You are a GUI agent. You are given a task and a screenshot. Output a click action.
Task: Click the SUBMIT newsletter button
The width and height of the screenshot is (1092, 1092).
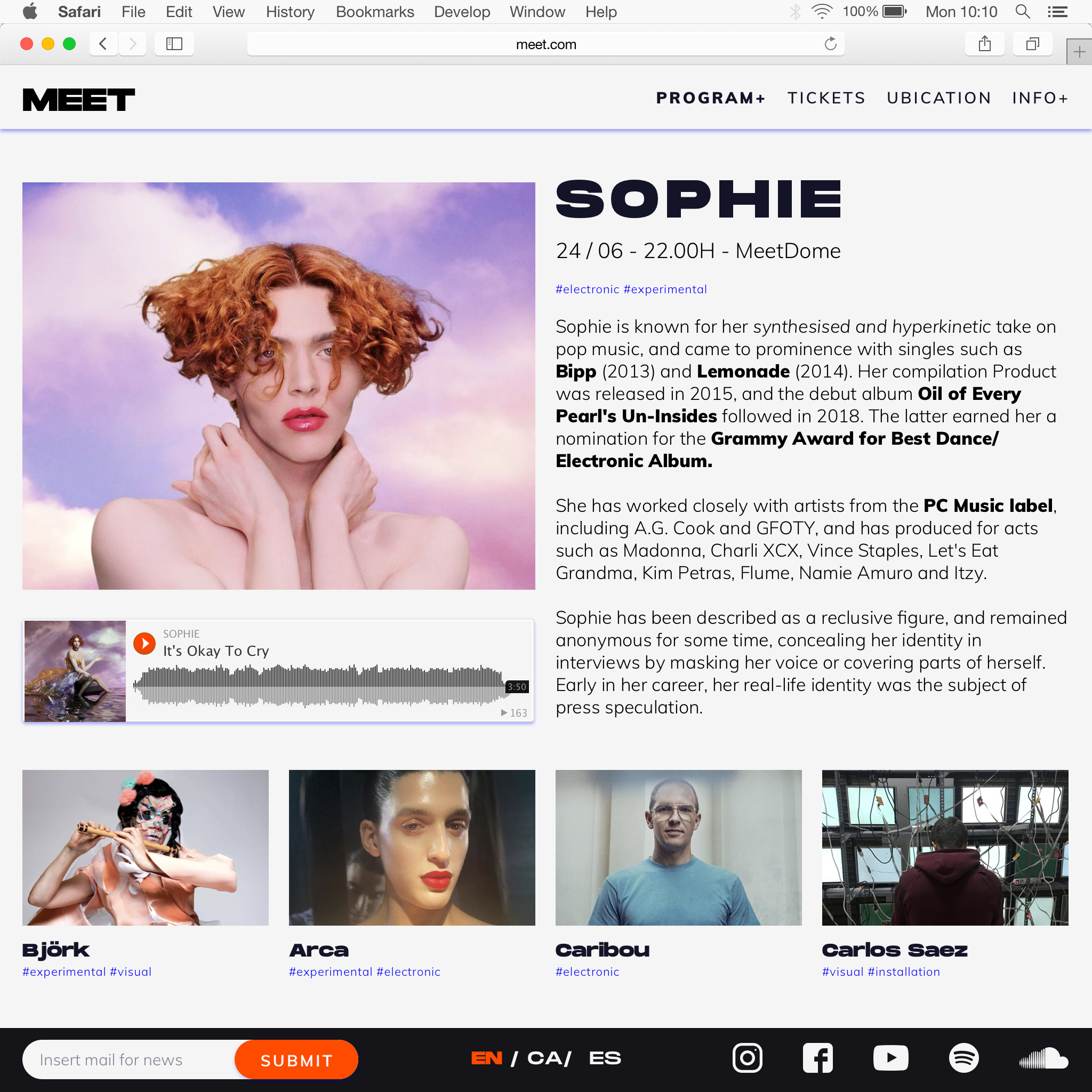[296, 1059]
